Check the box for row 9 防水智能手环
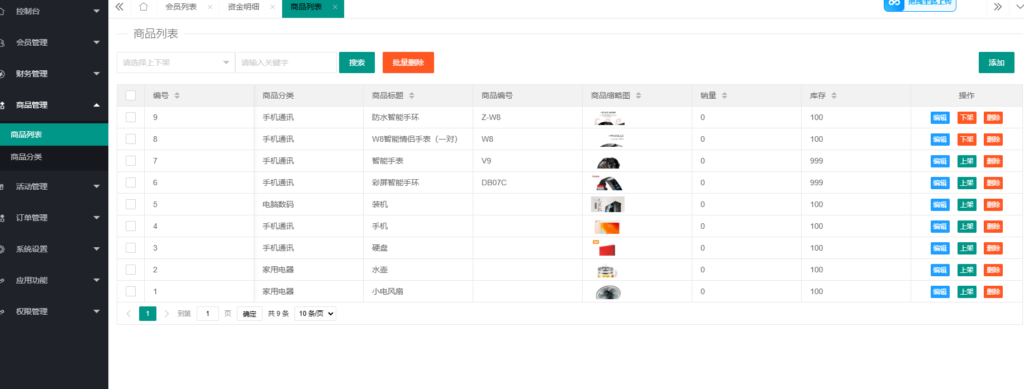 [131, 117]
